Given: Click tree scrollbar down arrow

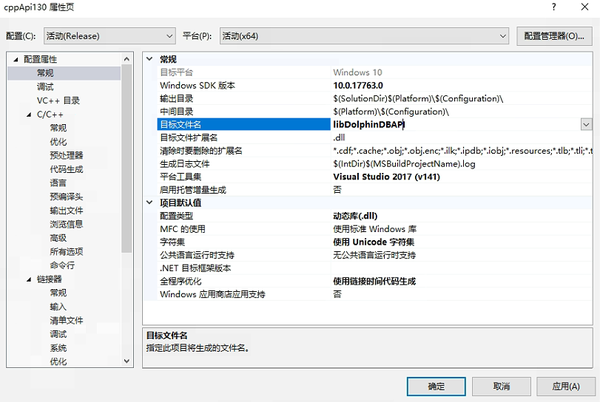Looking at the screenshot, I should point(127,361).
